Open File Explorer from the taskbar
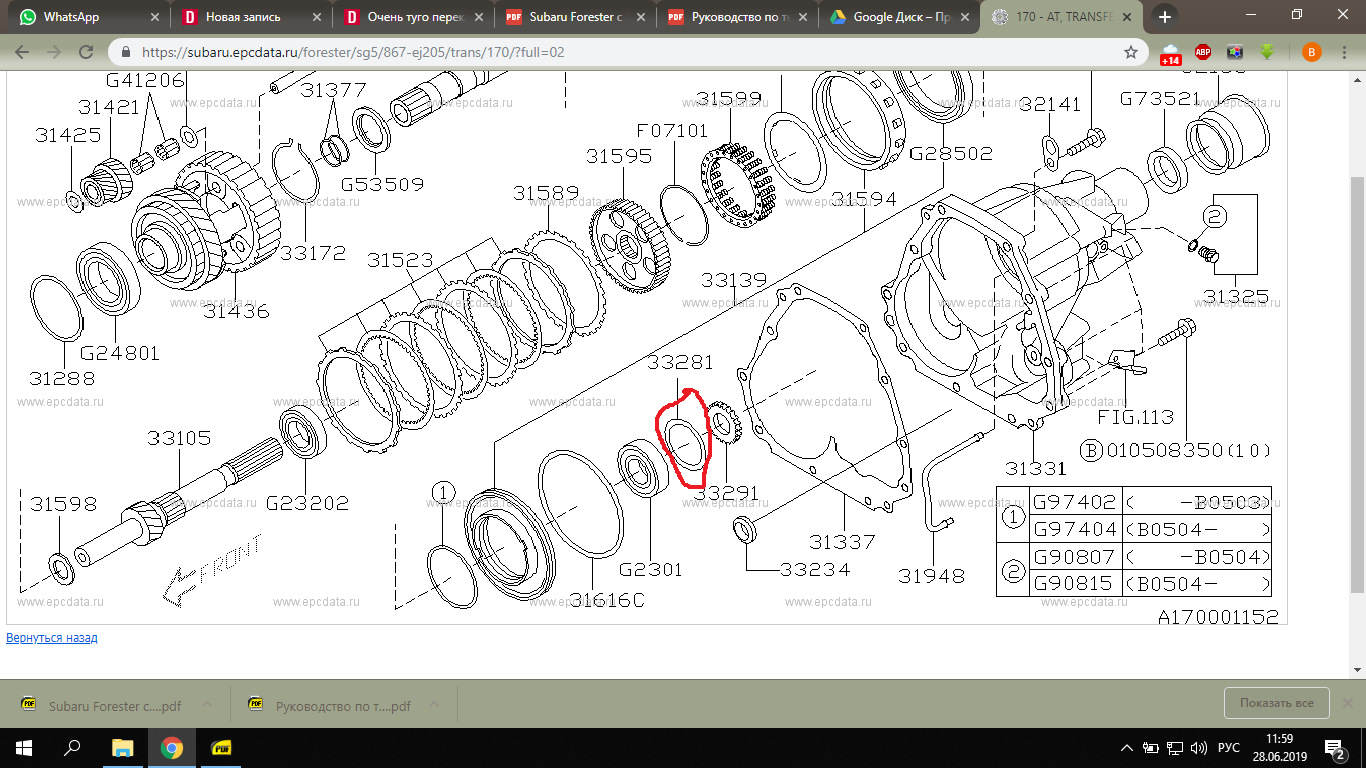1366x768 pixels. [122, 747]
